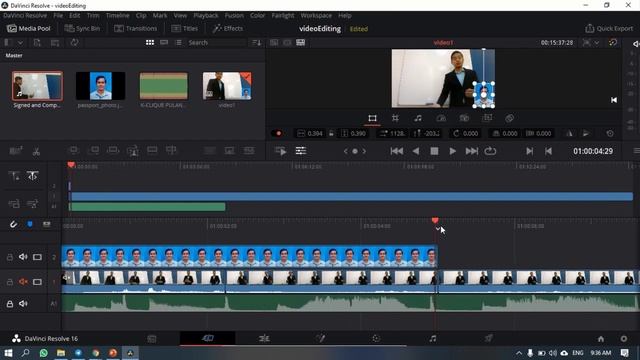Click the Sync Clips circular-arrows icon

[74, 42]
